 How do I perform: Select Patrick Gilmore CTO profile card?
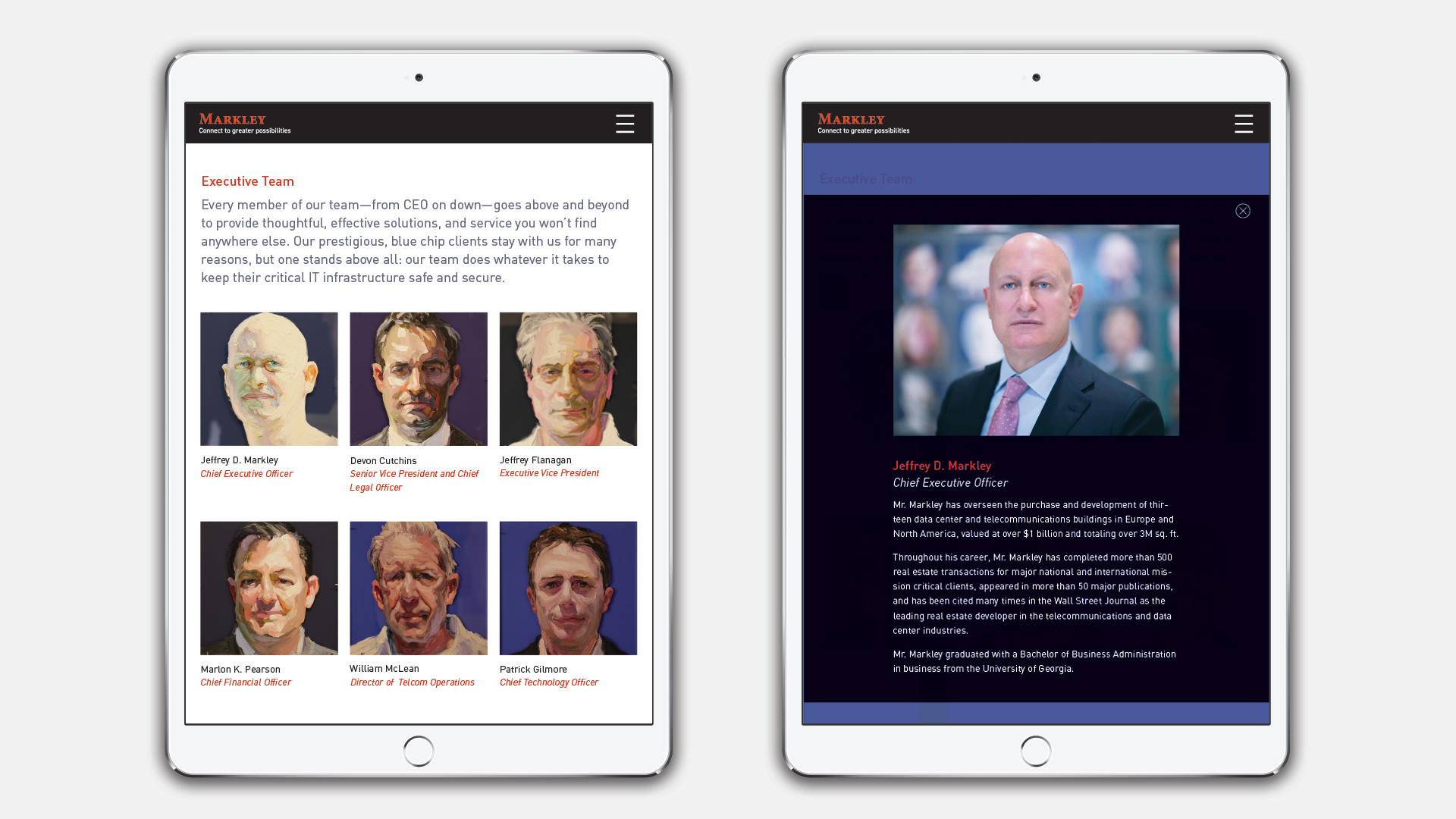567,600
